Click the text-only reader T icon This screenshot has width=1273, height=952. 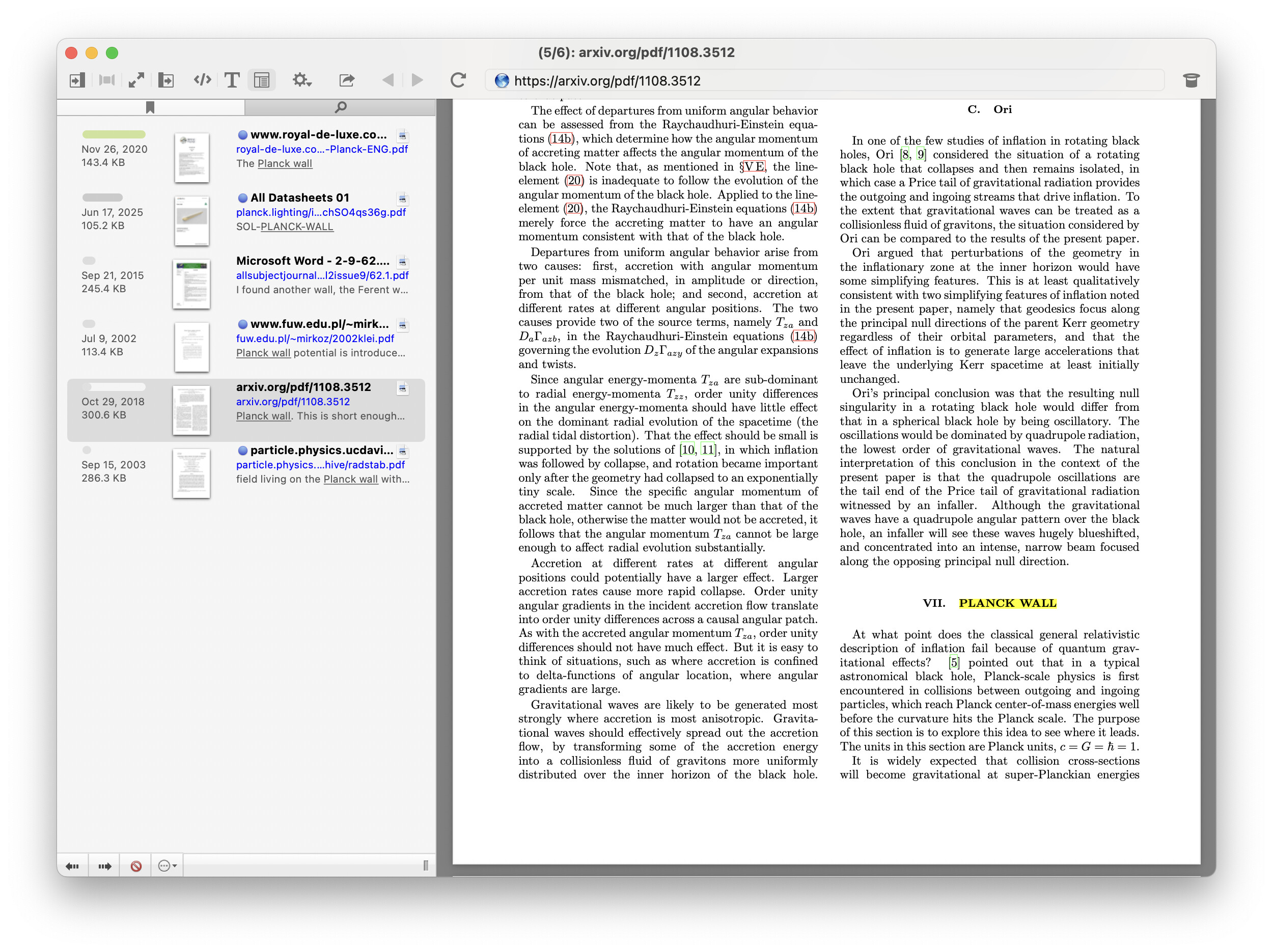pos(232,80)
